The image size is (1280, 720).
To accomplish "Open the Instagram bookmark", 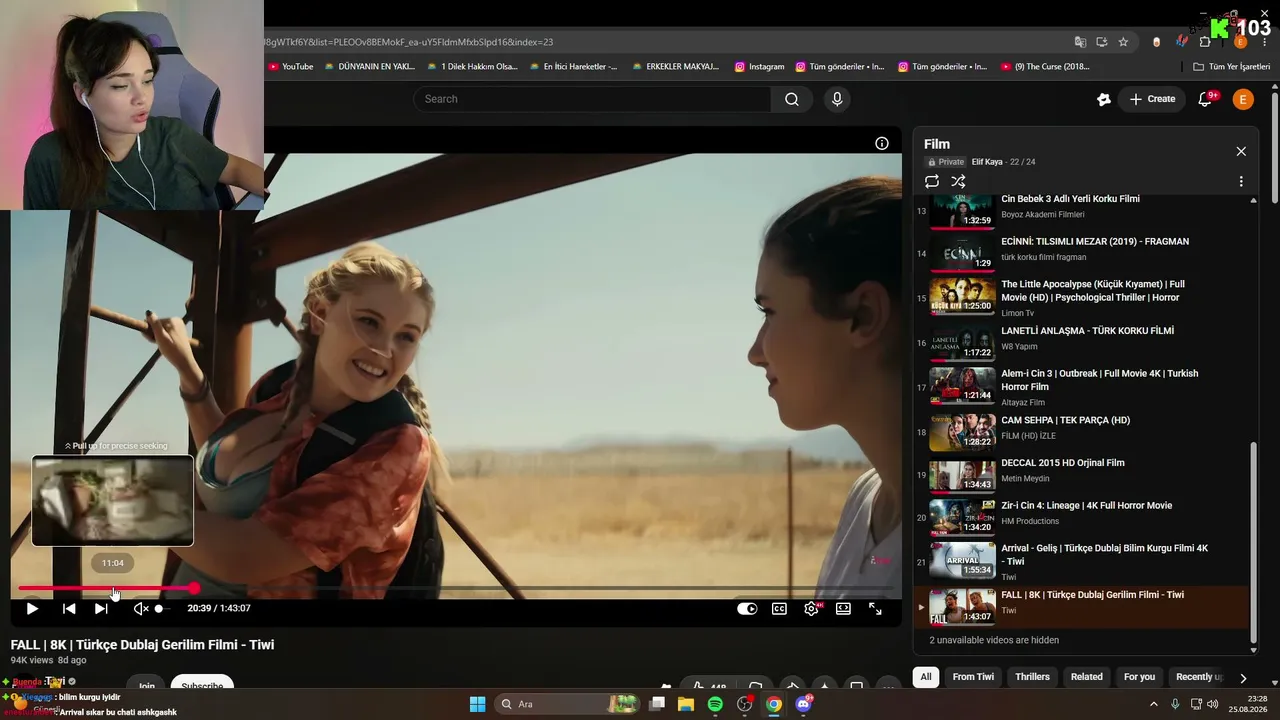I will (760, 67).
